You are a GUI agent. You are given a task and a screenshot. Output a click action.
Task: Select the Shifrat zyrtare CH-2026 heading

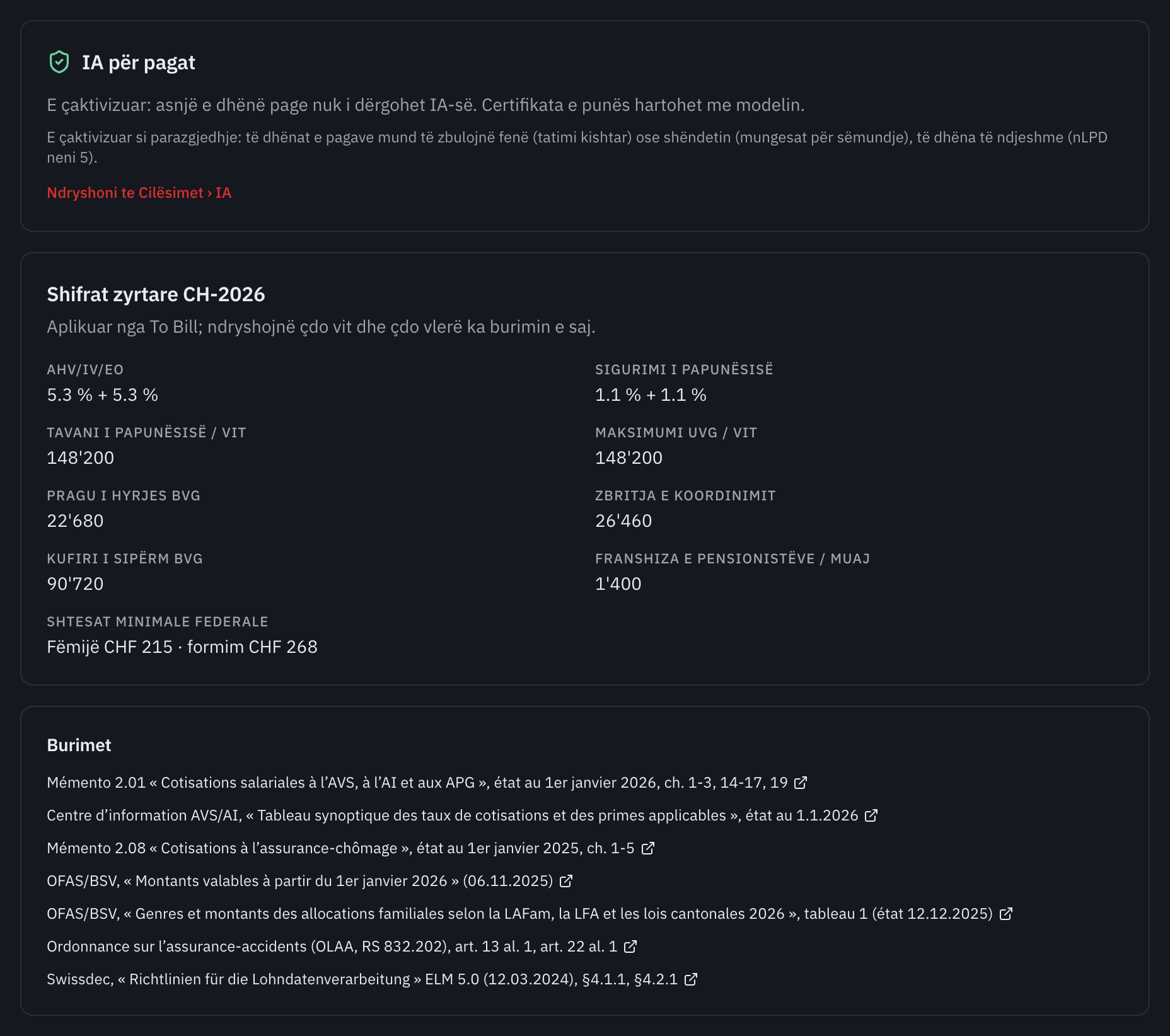pyautogui.click(x=156, y=294)
